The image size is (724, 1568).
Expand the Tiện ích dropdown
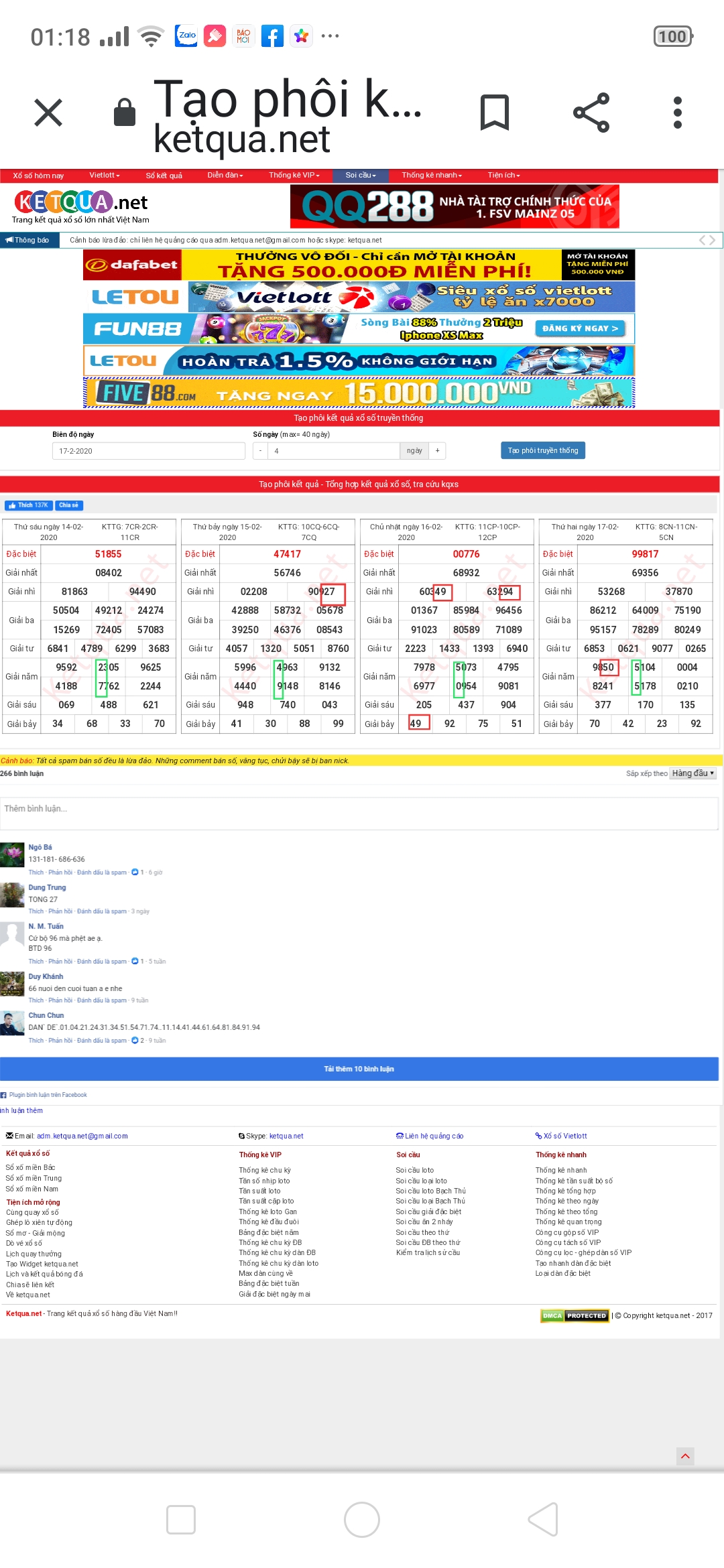pos(503,176)
